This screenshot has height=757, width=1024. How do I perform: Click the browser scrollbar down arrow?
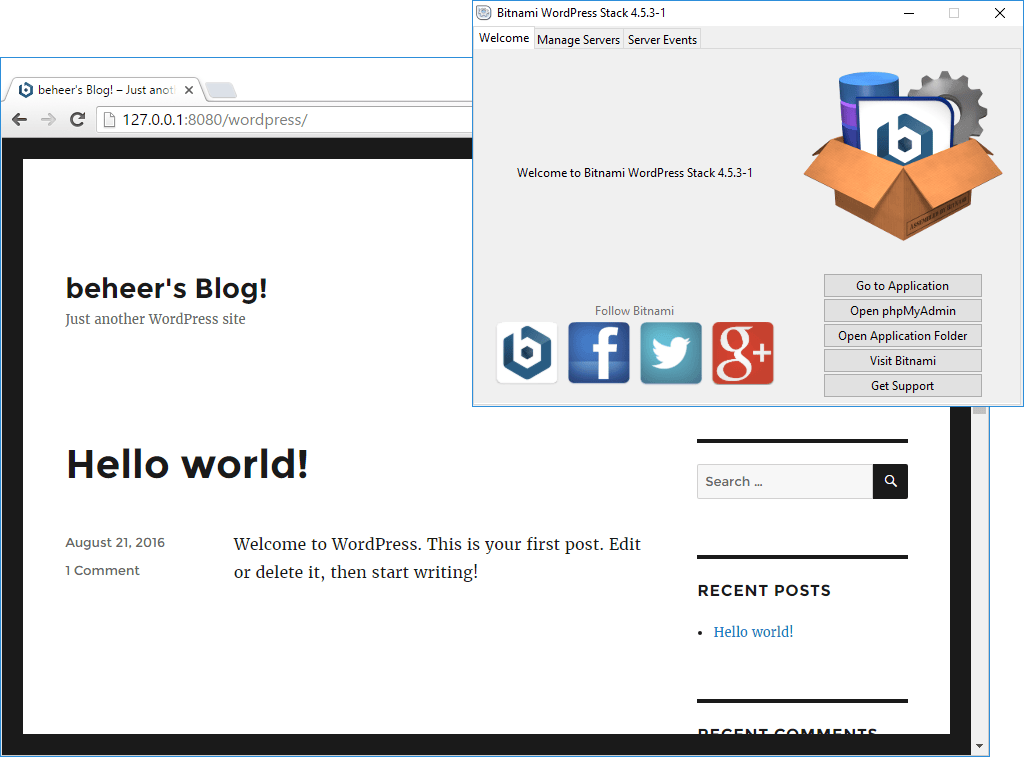(x=979, y=746)
